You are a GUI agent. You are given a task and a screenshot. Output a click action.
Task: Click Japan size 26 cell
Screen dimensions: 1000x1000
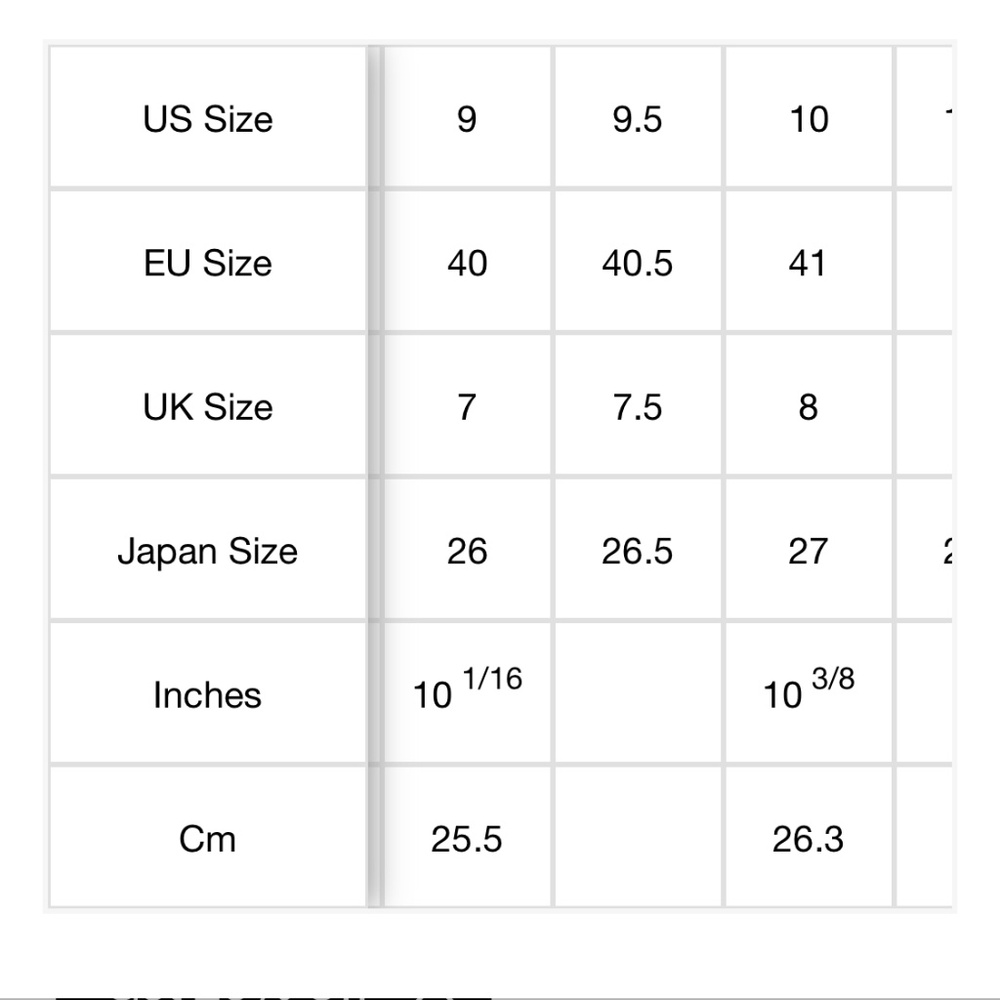(x=467, y=551)
